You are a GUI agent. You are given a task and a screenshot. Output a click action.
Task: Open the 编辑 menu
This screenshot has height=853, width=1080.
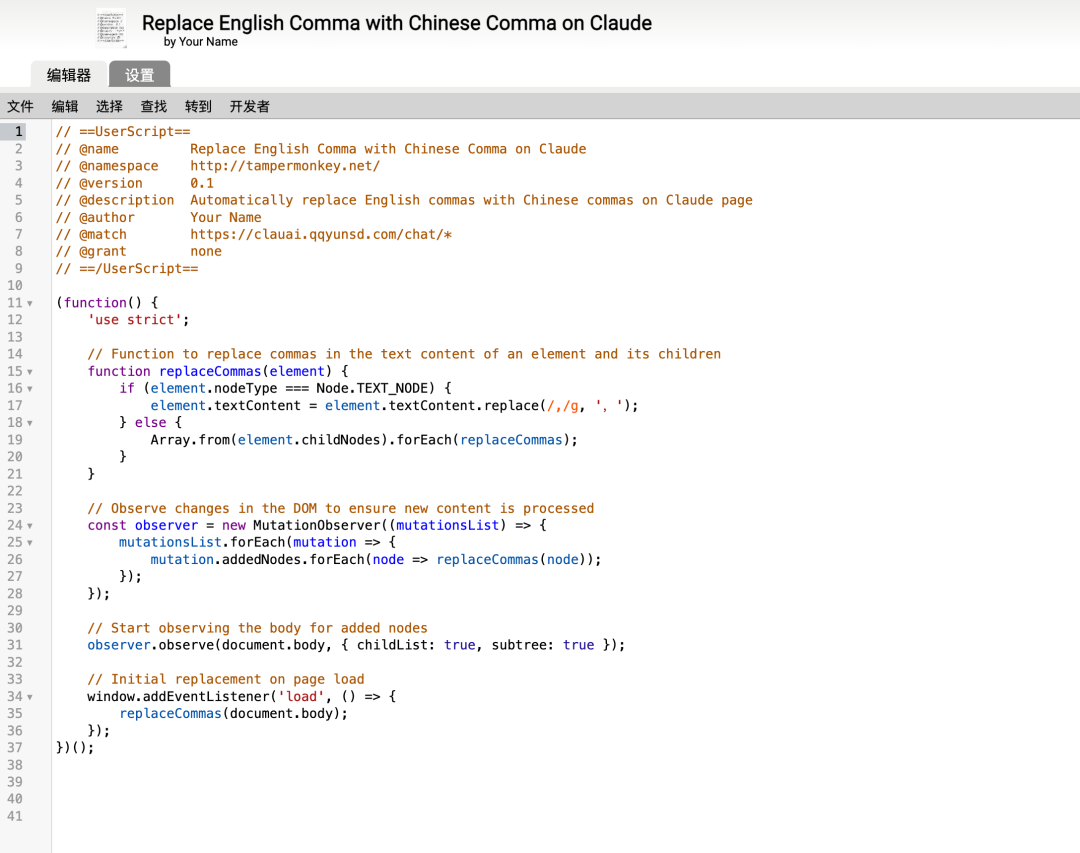[65, 106]
